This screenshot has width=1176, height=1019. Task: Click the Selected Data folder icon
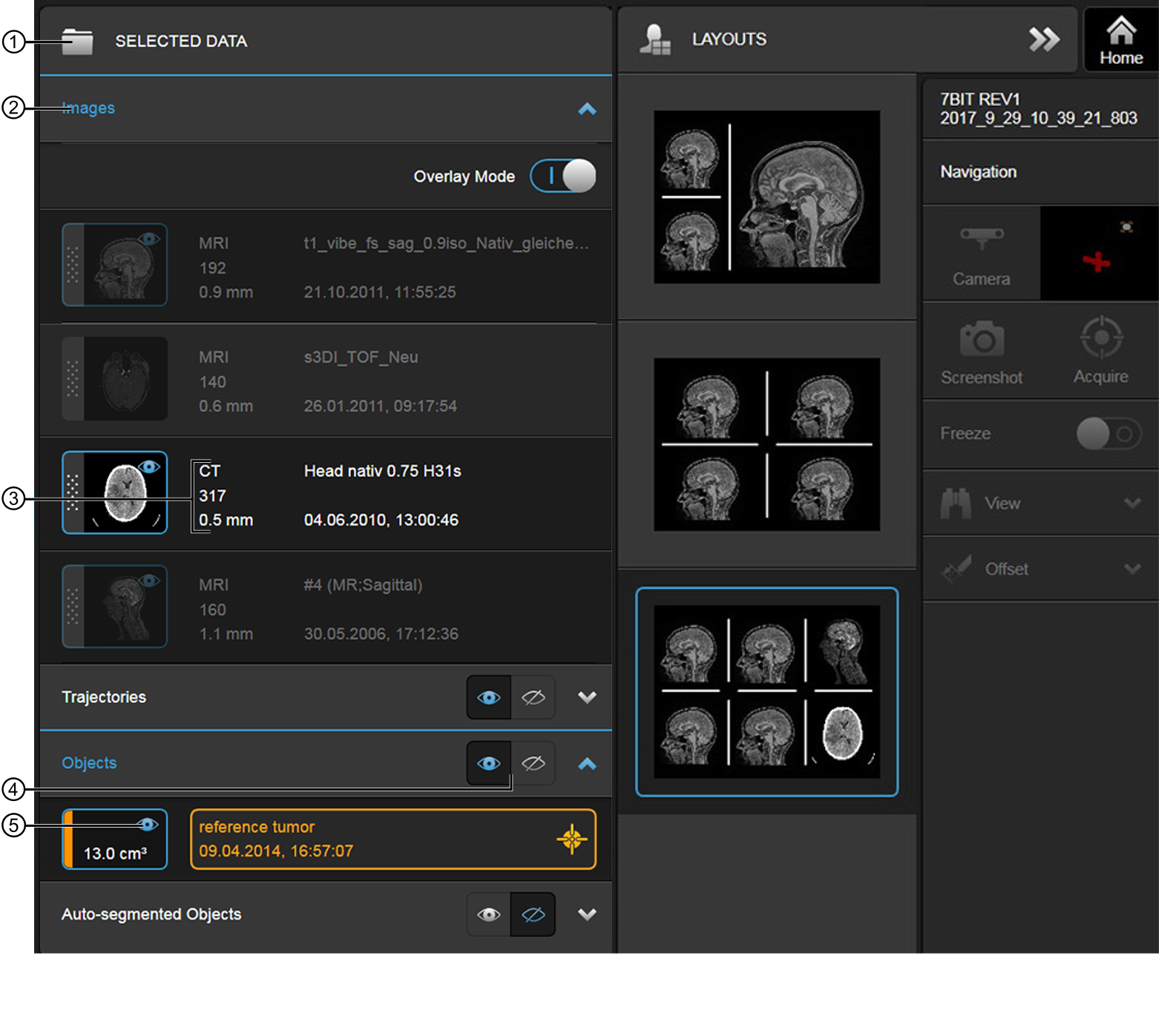pos(78,42)
